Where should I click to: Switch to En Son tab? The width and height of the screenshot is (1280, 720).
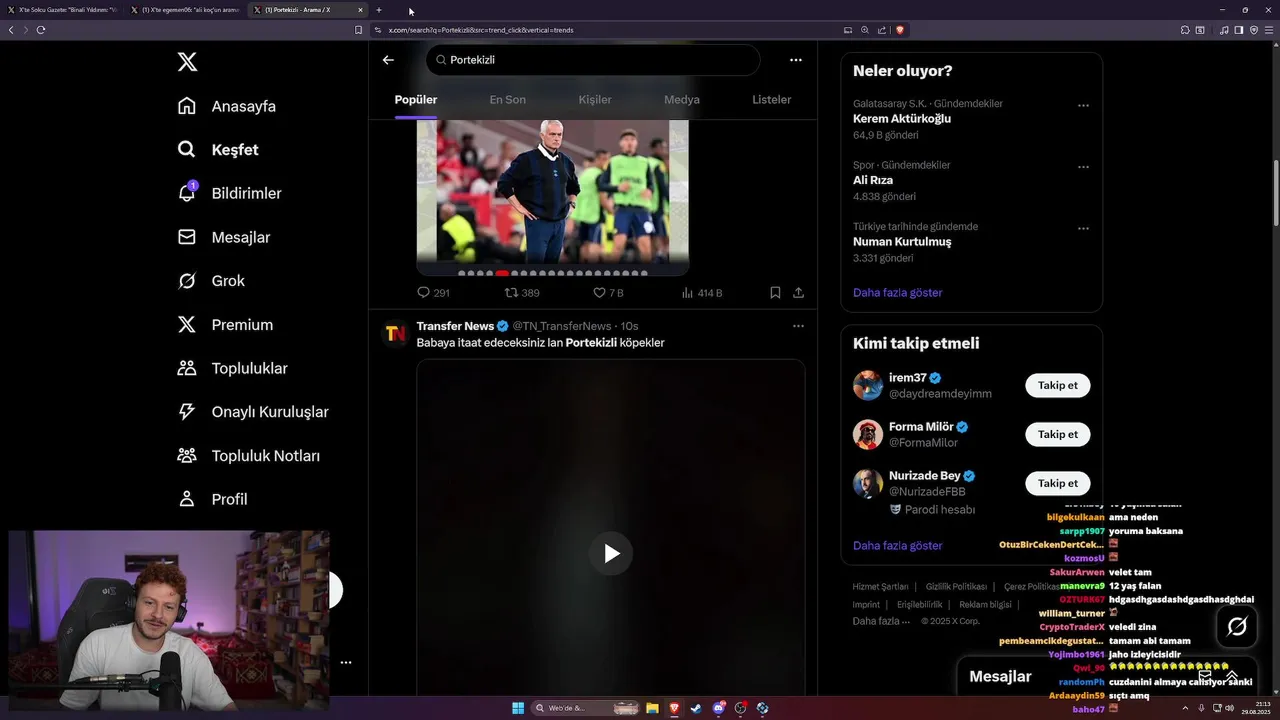[x=507, y=100]
